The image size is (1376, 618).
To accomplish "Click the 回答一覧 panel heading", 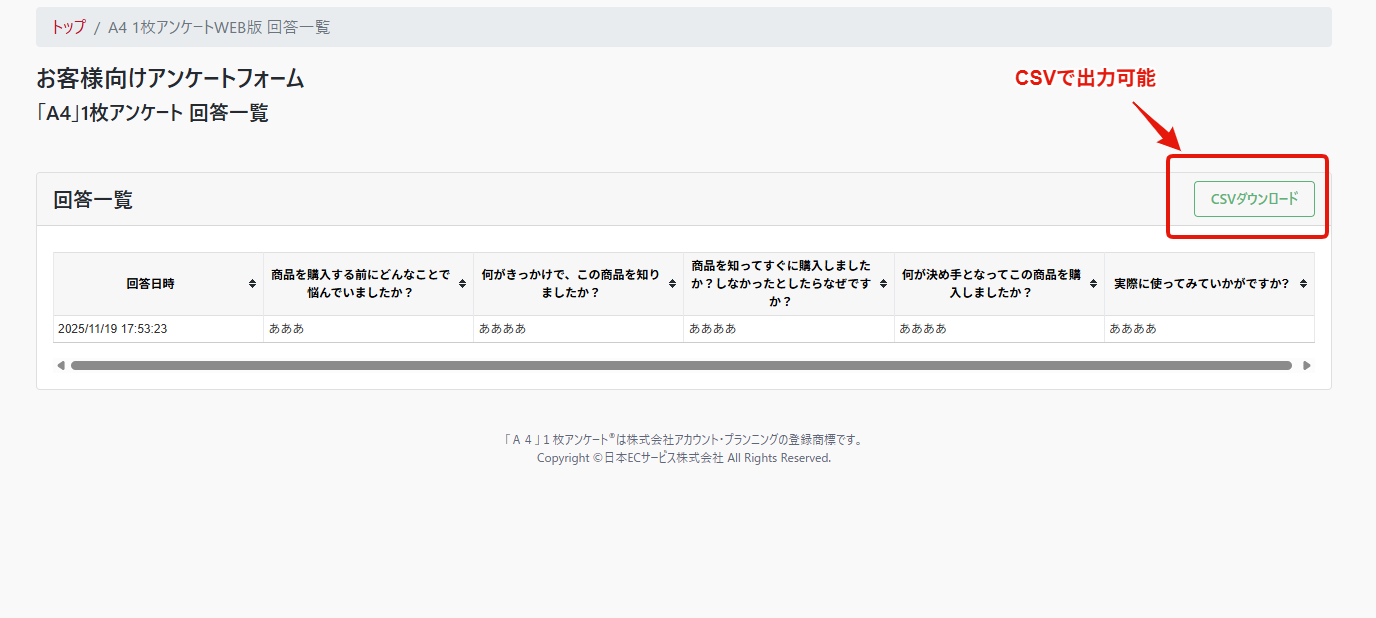I will point(93,200).
